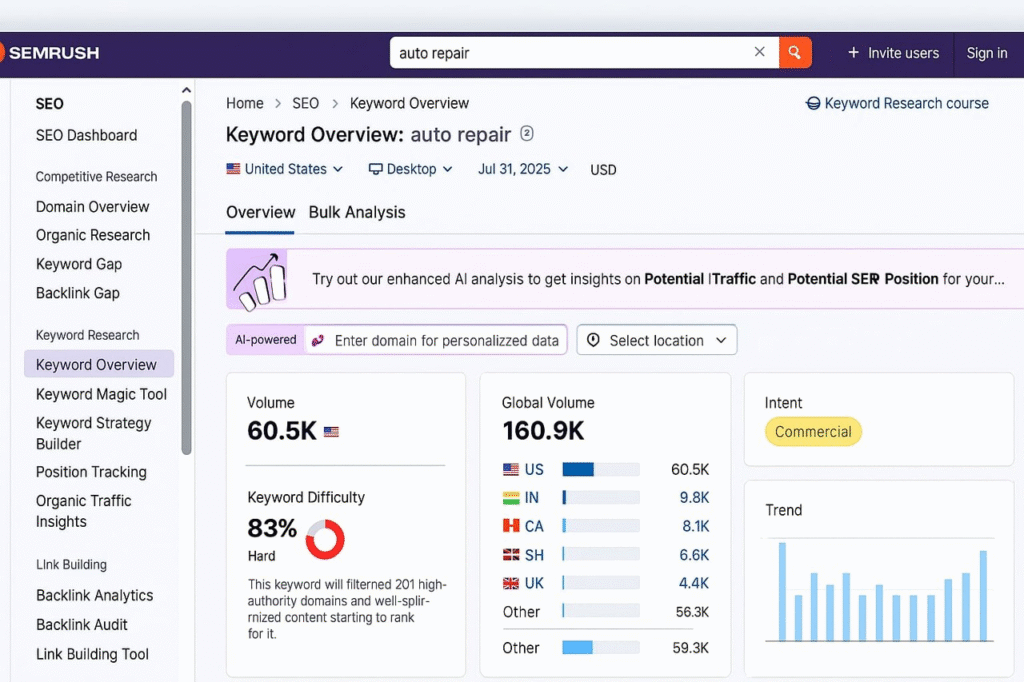The image size is (1024, 682).
Task: Click the US flag in Global Volume list
Action: pos(511,469)
